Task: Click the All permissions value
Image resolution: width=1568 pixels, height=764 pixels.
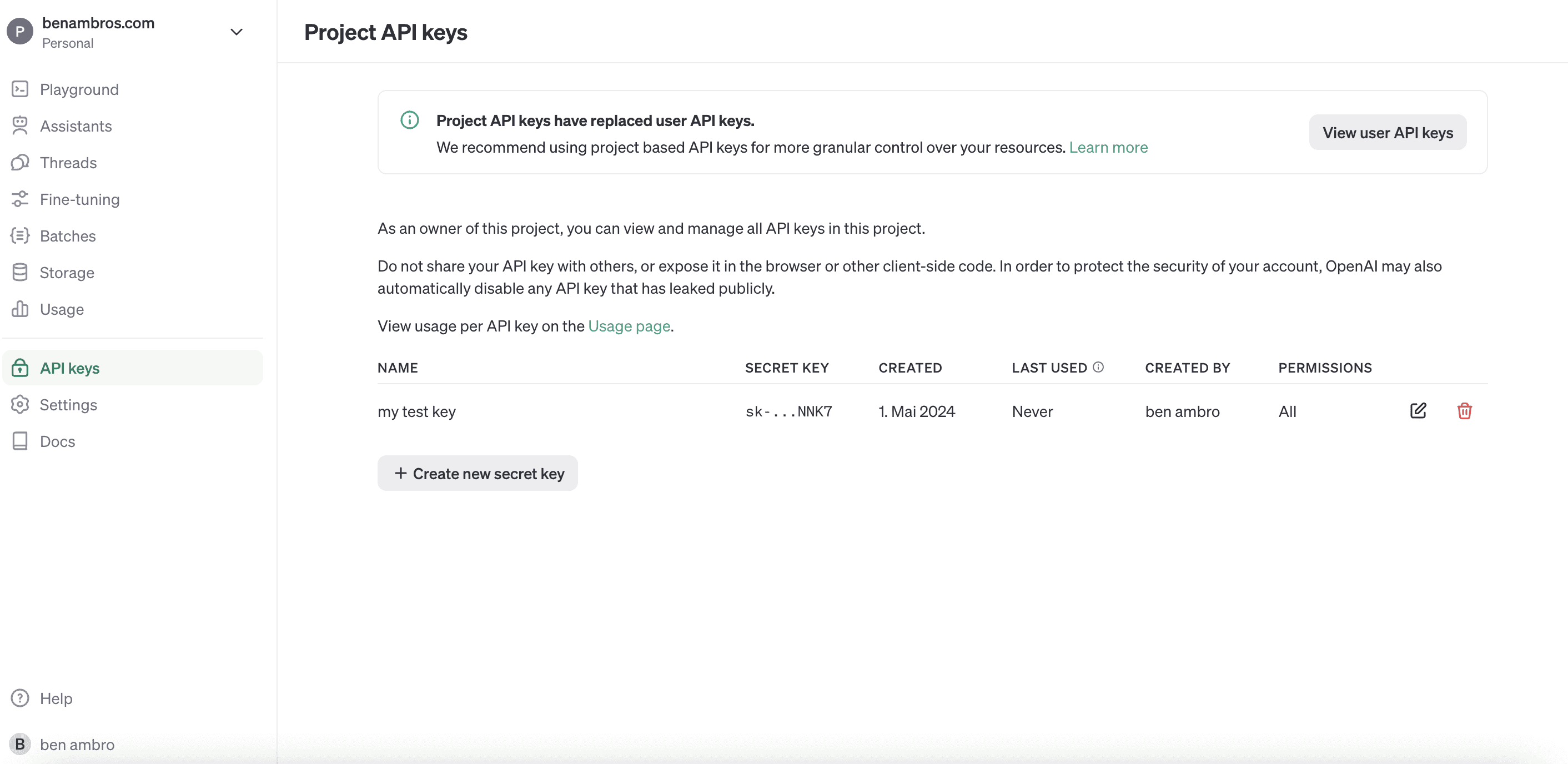Action: (1288, 411)
